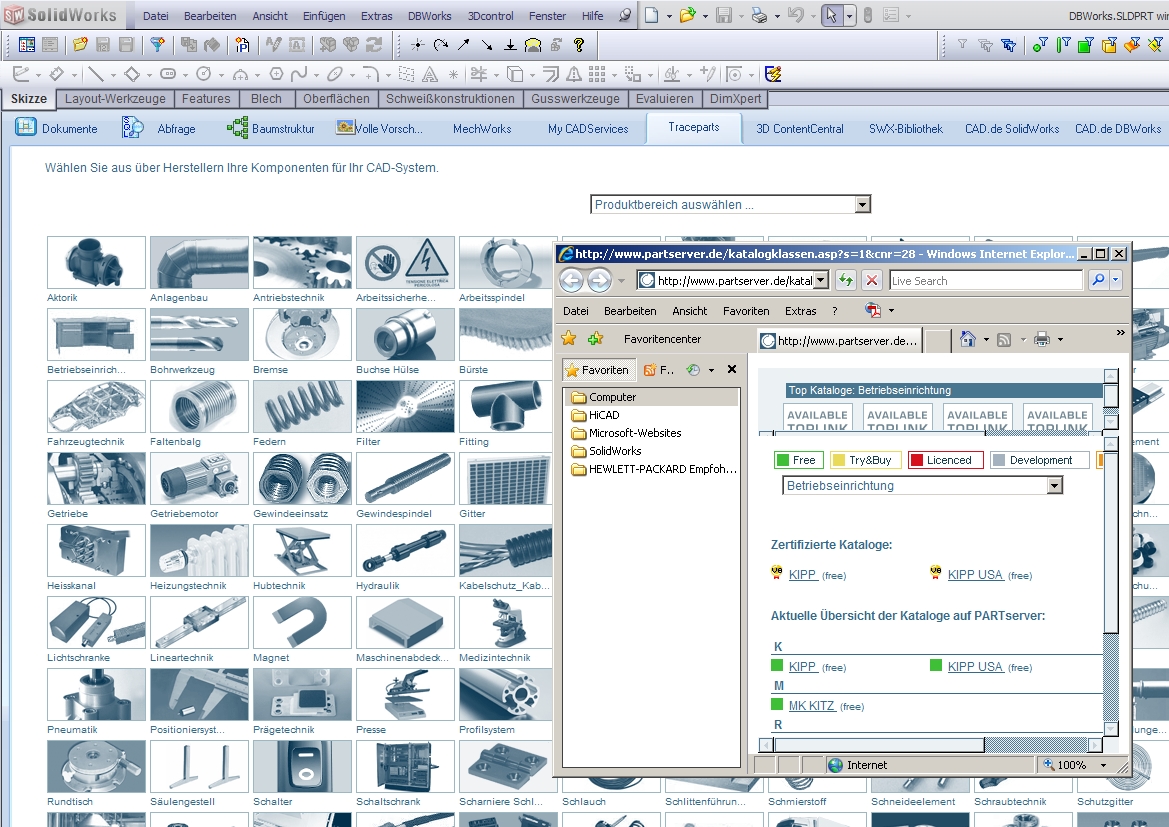Switch to the Features tab
1169x827 pixels.
pyautogui.click(x=207, y=98)
